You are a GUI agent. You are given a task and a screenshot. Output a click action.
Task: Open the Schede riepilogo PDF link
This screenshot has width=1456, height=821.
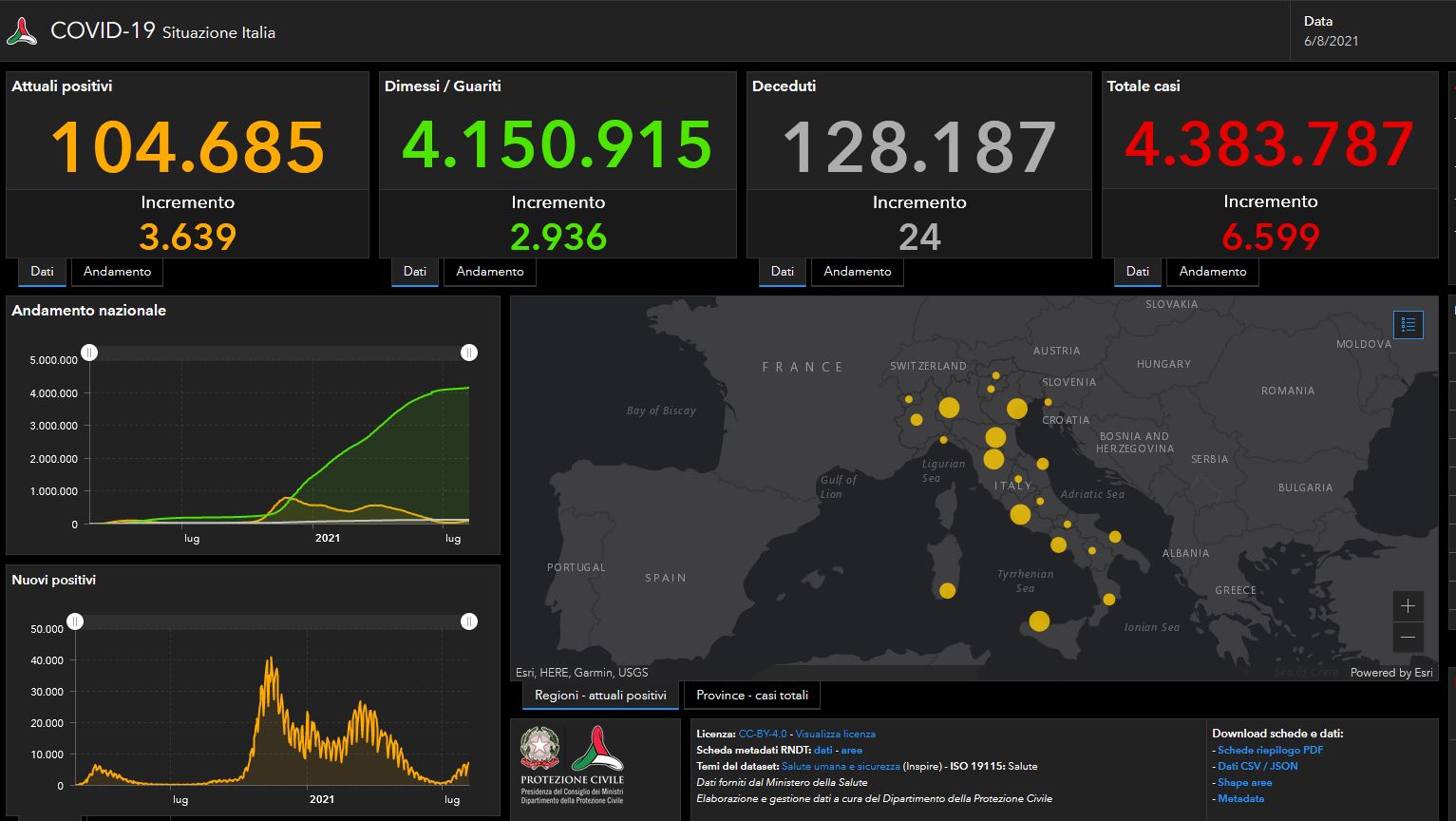1270,749
